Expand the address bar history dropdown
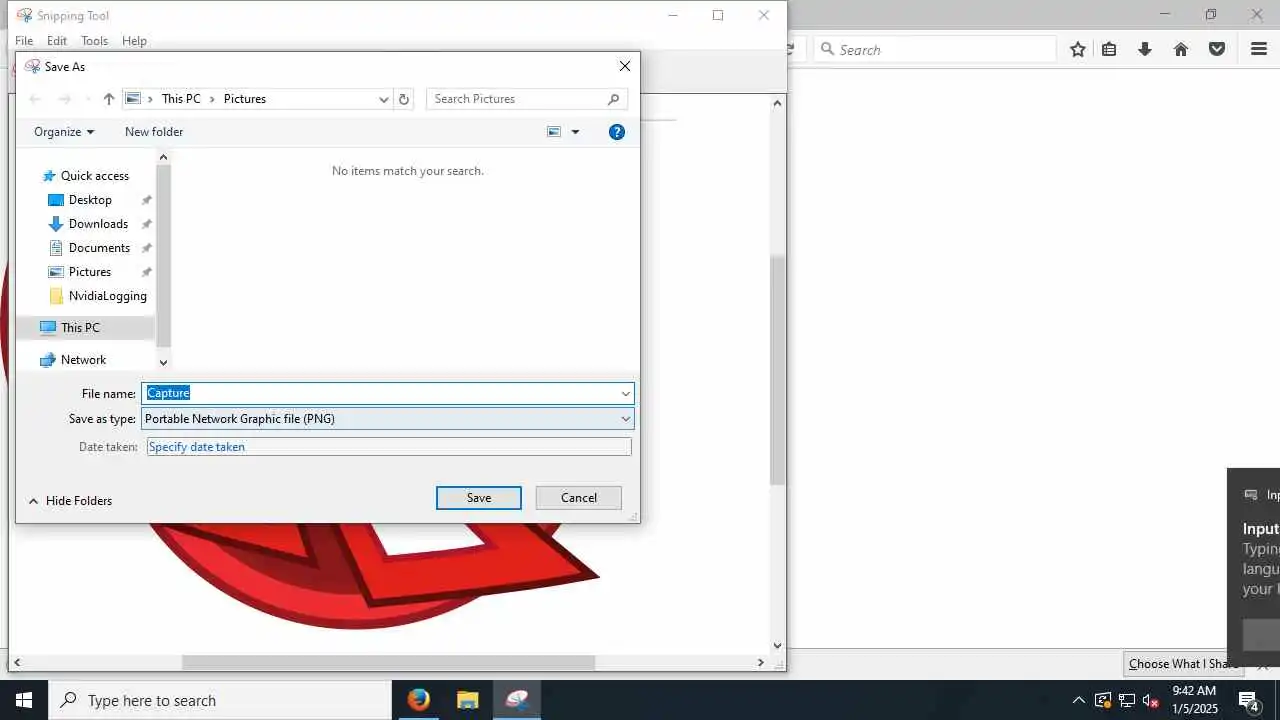This screenshot has width=1280, height=720. pyautogui.click(x=383, y=99)
